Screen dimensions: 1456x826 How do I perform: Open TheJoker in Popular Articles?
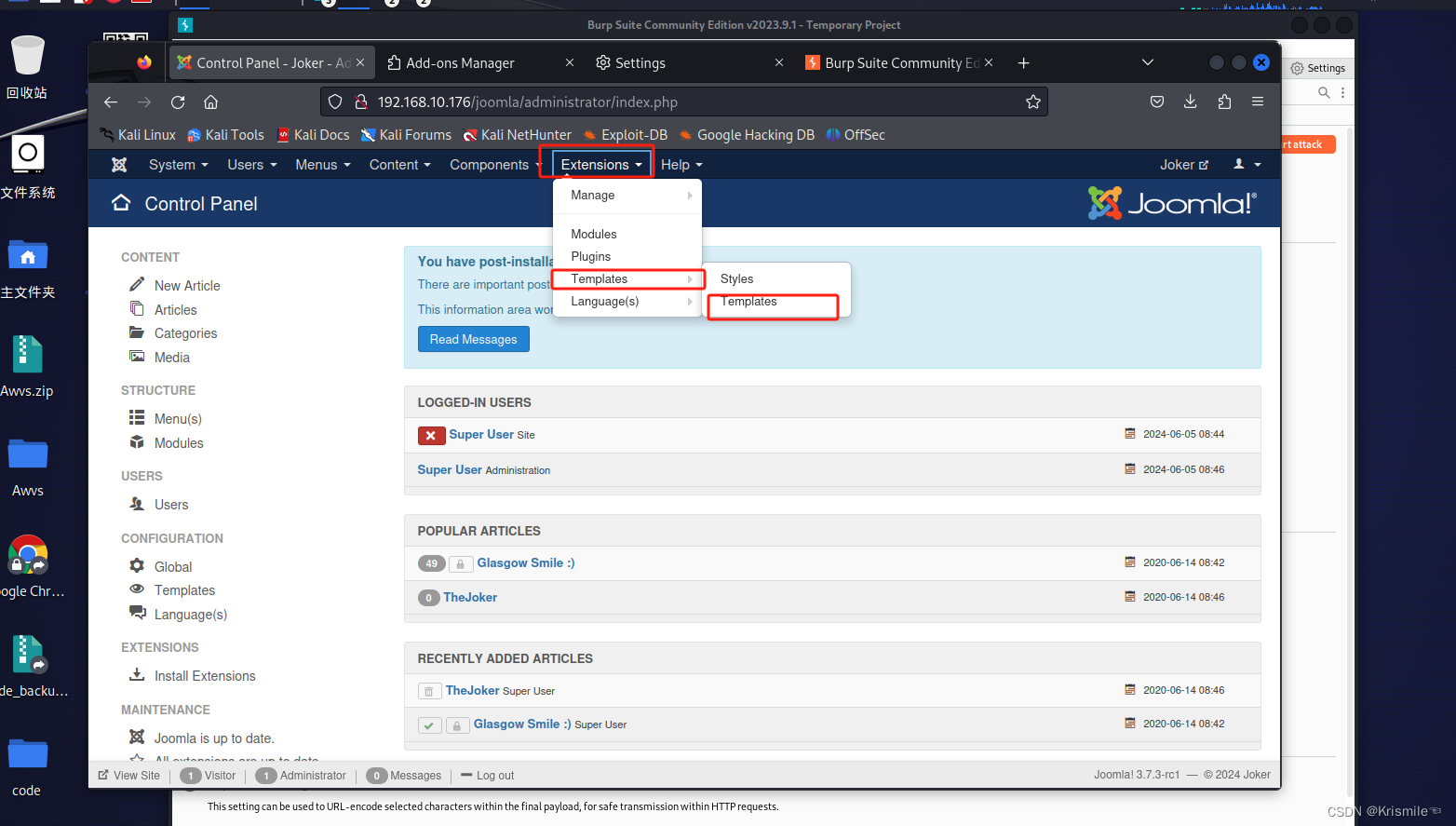pos(470,598)
